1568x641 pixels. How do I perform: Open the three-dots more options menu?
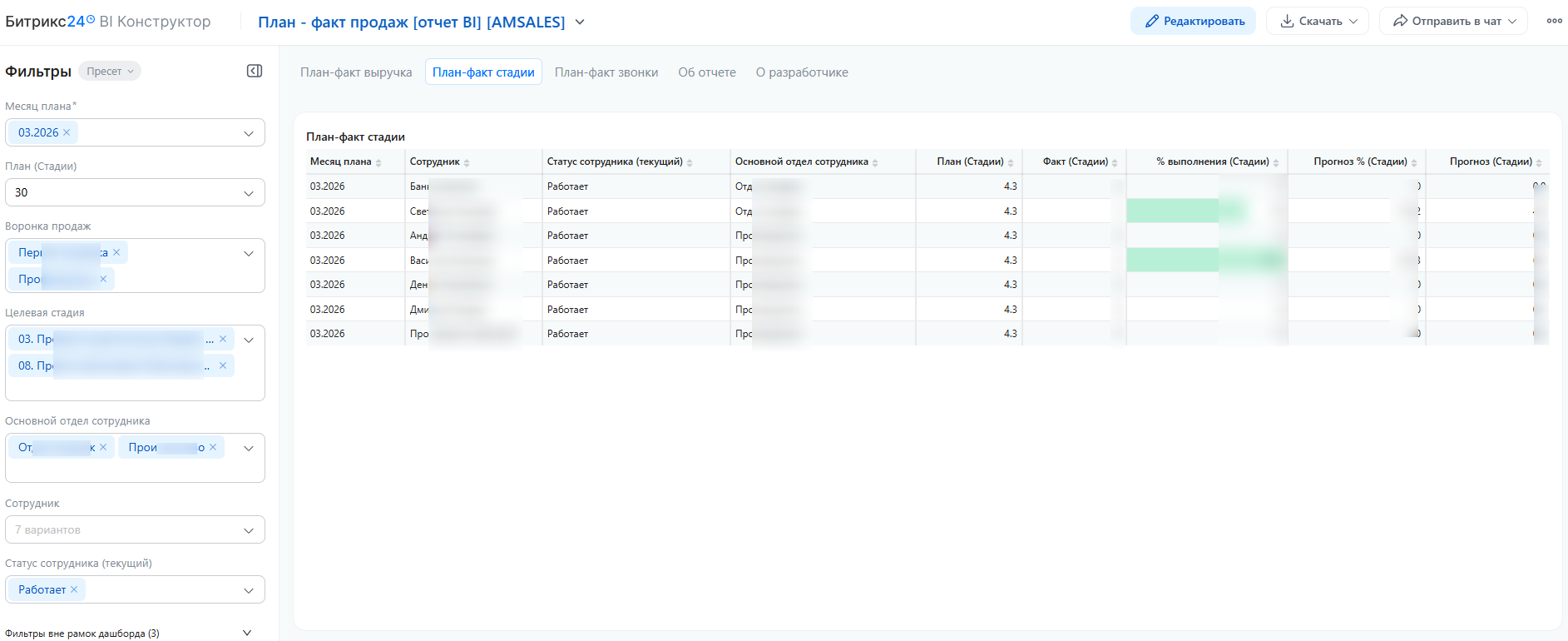point(1554,22)
